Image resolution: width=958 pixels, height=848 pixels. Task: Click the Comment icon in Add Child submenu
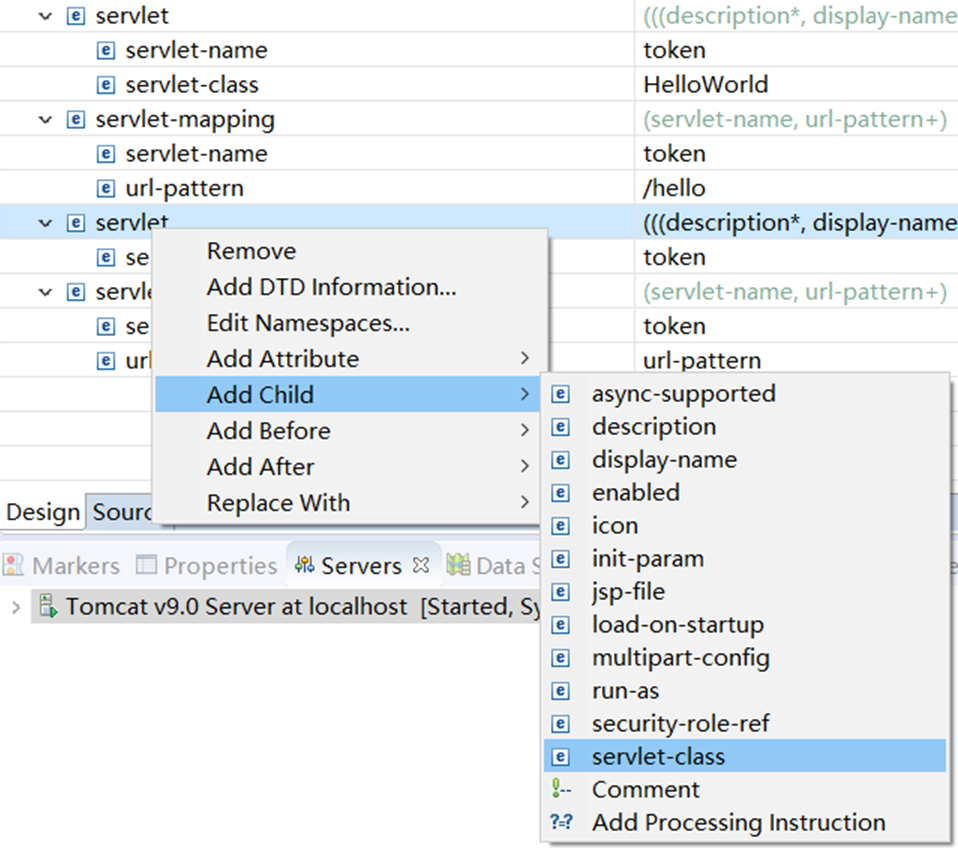pos(560,789)
